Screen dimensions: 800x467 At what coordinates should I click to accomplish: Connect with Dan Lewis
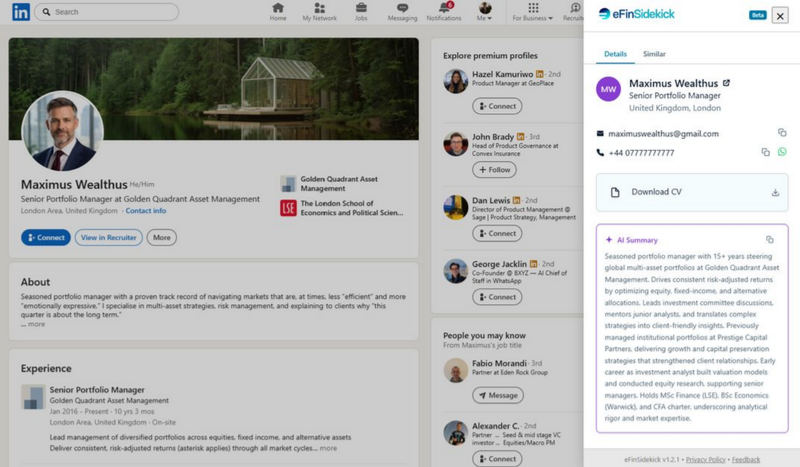pos(497,233)
